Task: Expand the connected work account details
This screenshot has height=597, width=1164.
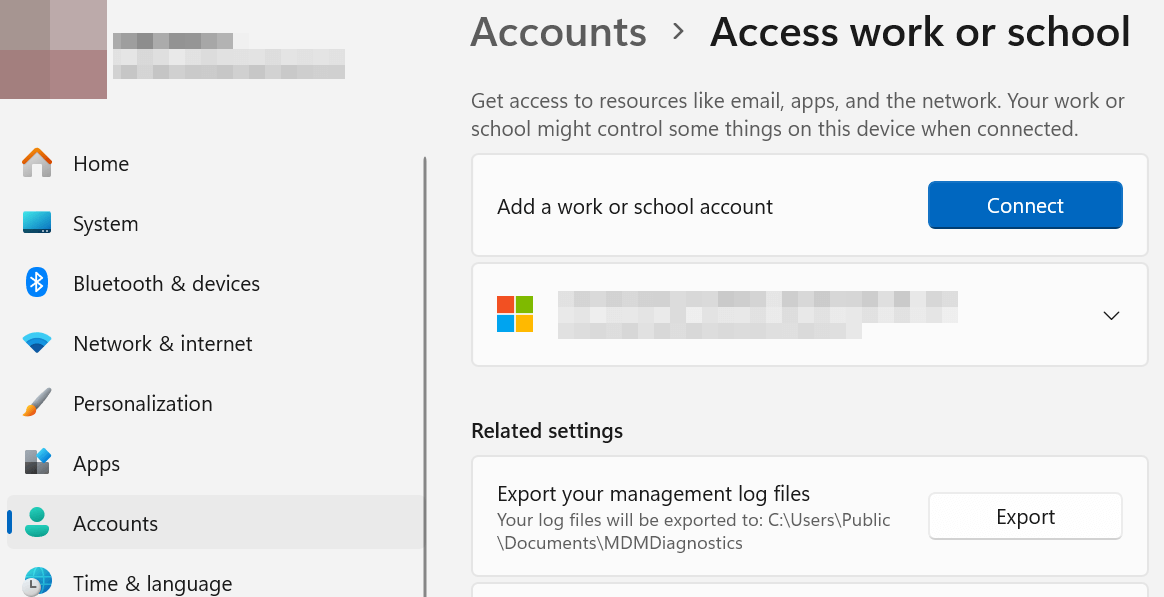Action: point(1111,315)
